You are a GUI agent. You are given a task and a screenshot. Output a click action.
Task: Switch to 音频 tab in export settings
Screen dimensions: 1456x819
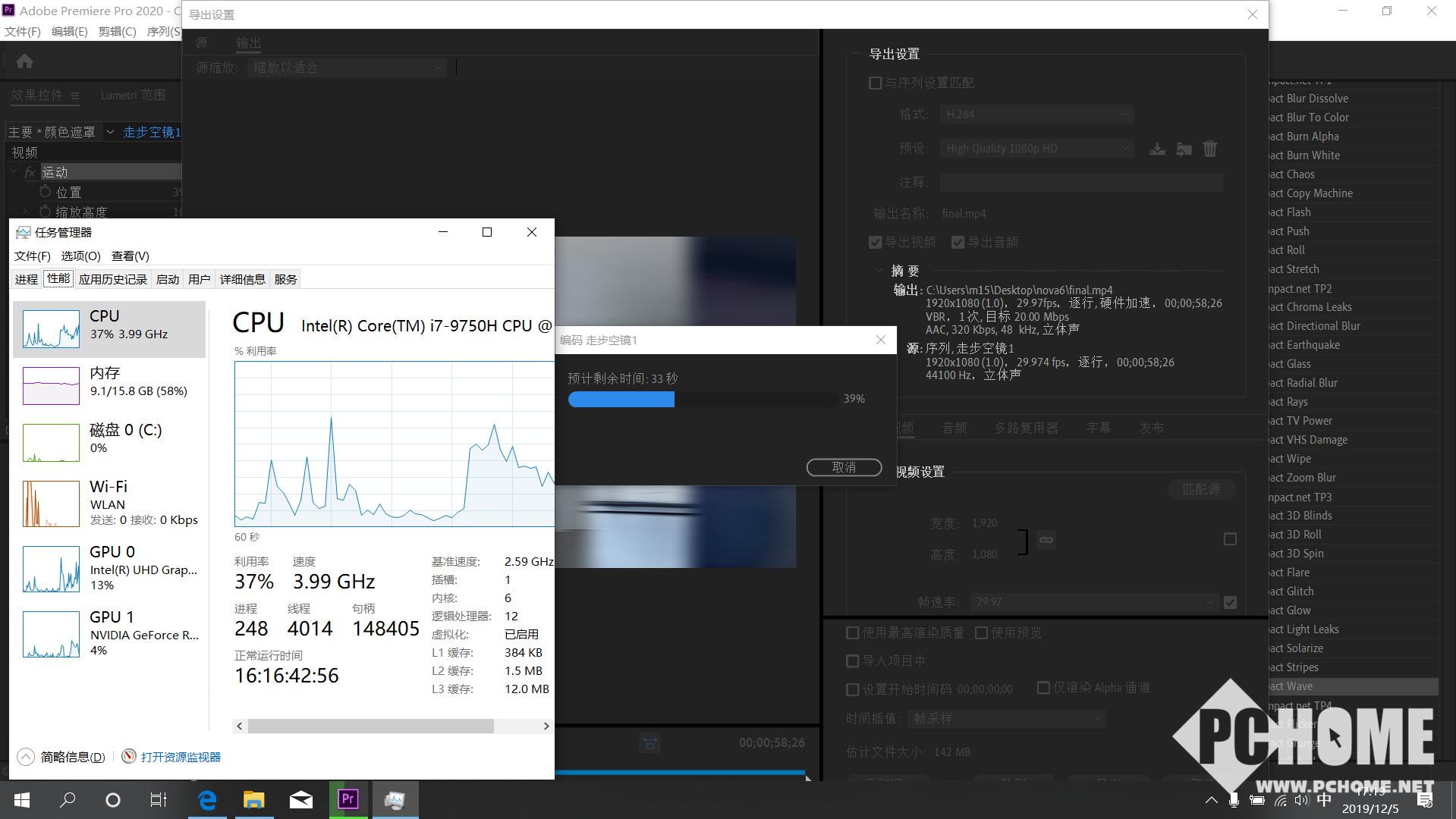[x=954, y=428]
